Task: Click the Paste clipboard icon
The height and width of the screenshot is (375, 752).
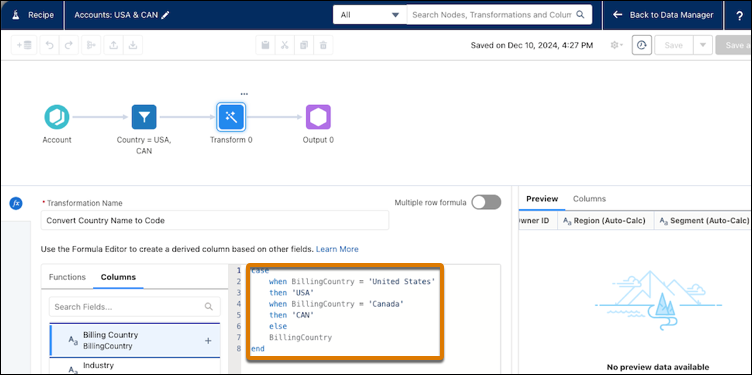Action: coord(265,45)
